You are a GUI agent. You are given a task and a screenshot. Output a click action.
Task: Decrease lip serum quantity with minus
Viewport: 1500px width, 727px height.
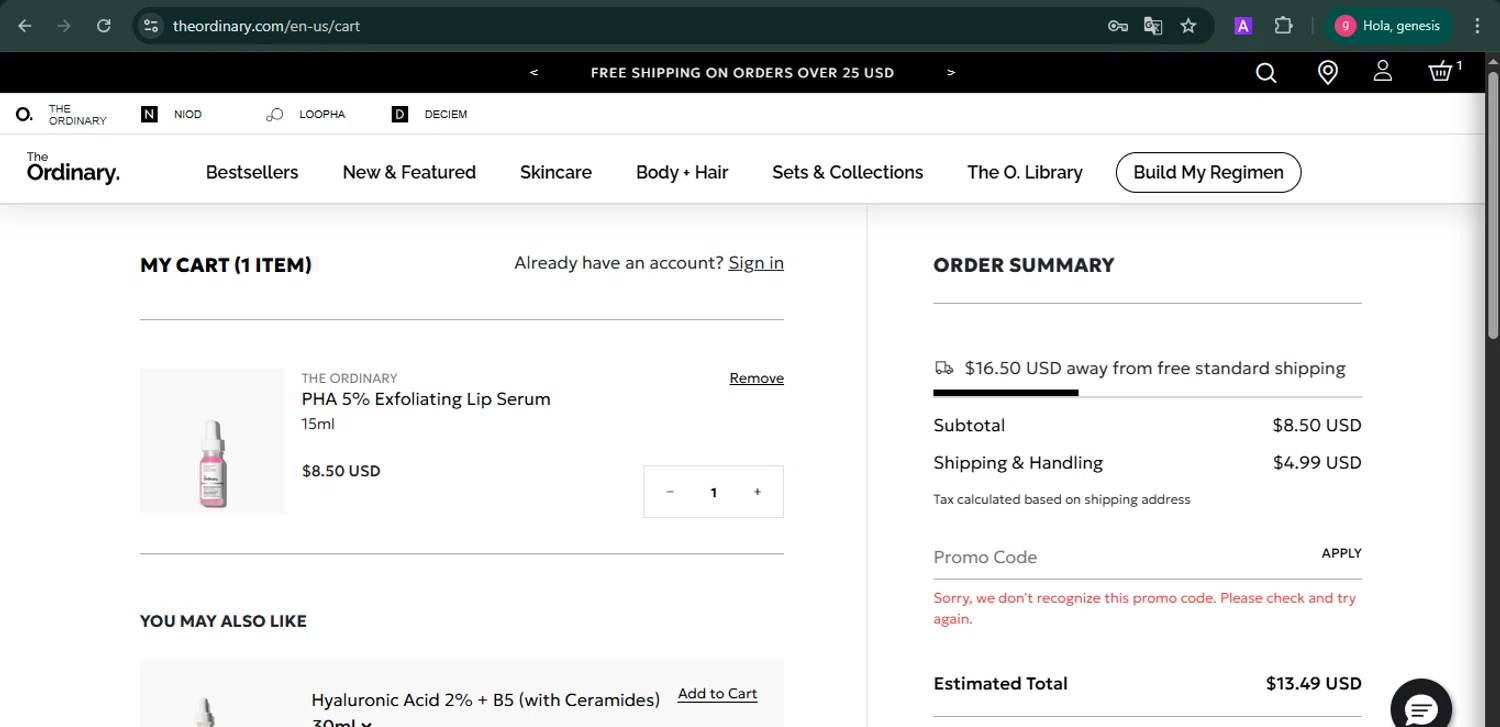(670, 492)
